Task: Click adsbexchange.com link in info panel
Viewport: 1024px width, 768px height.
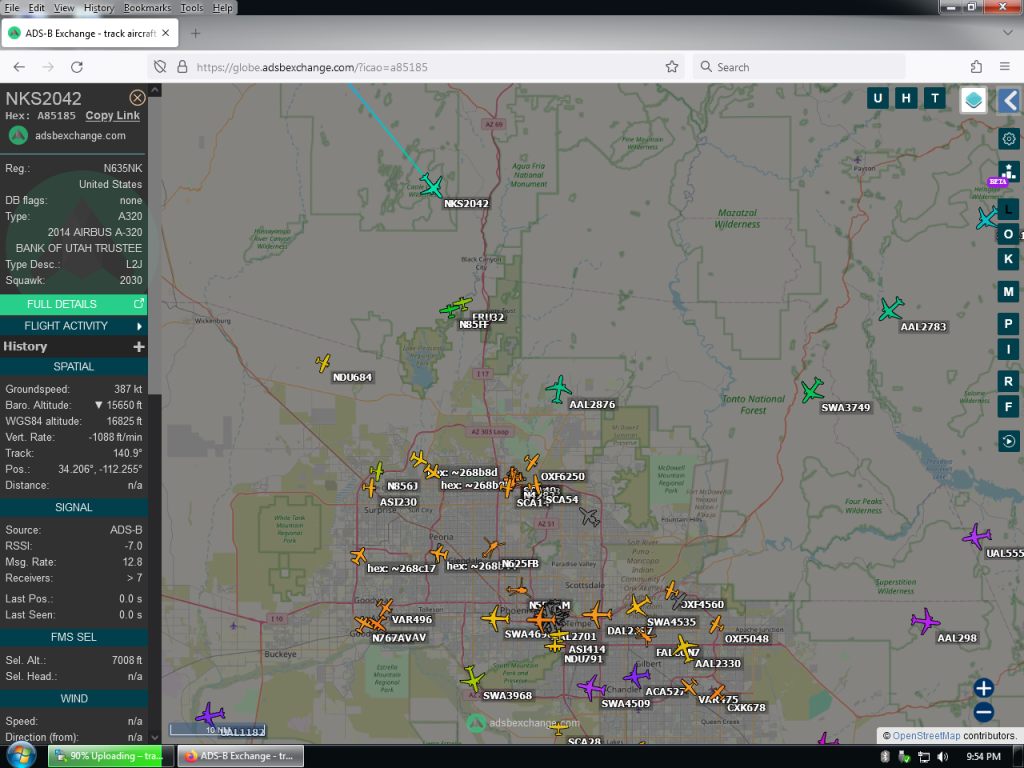Action: pyautogui.click(x=80, y=136)
